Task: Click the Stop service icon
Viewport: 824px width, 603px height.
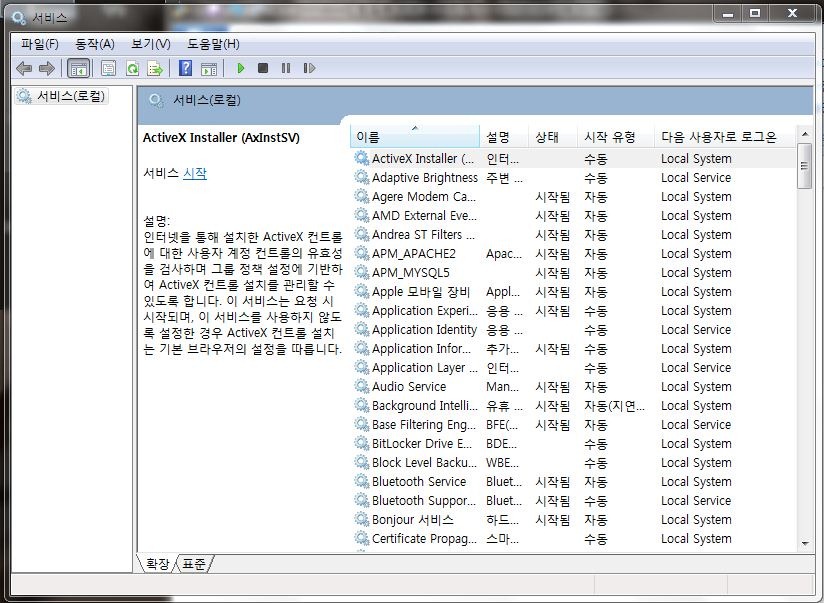Action: [263, 68]
